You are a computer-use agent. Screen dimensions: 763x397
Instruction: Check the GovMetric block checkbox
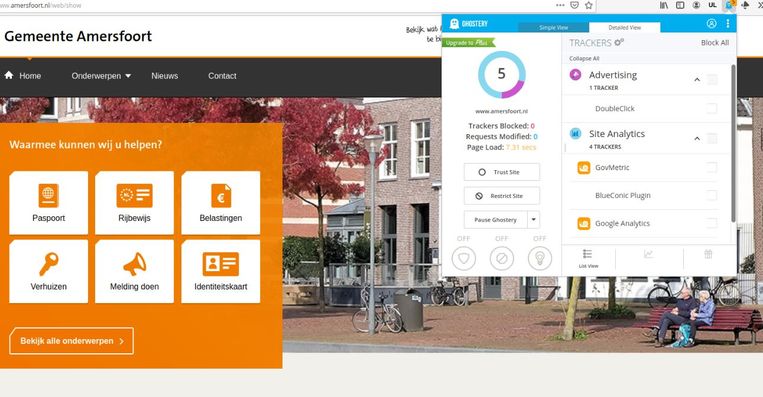[711, 167]
